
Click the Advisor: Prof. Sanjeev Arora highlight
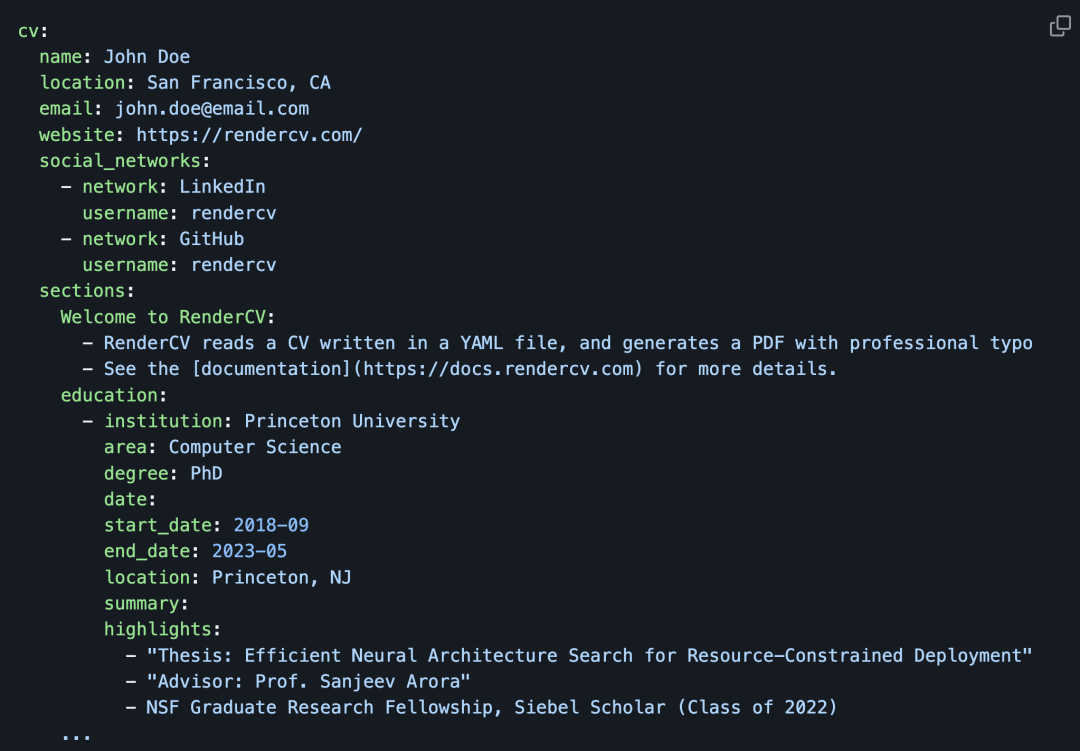pyautogui.click(x=308, y=681)
